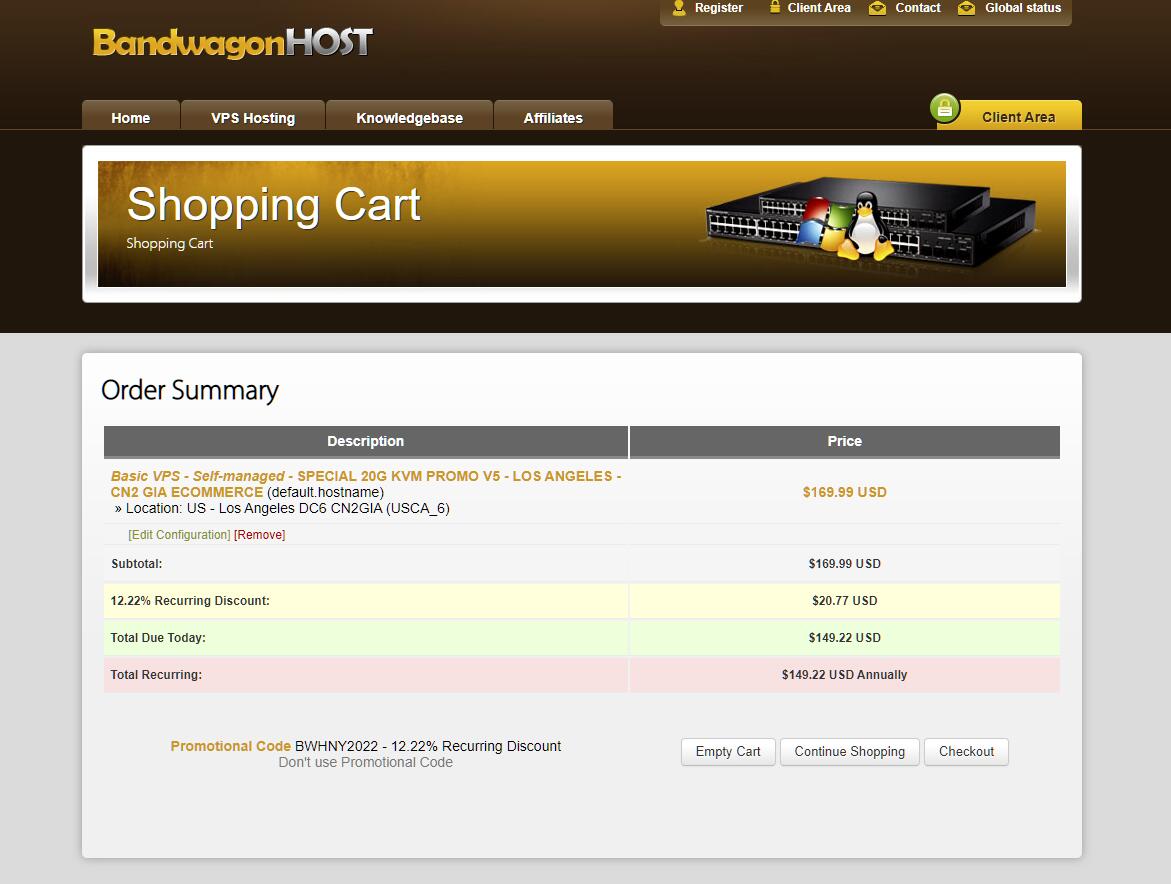The image size is (1171, 884).
Task: Click the Global status text link
Action: (x=1022, y=8)
